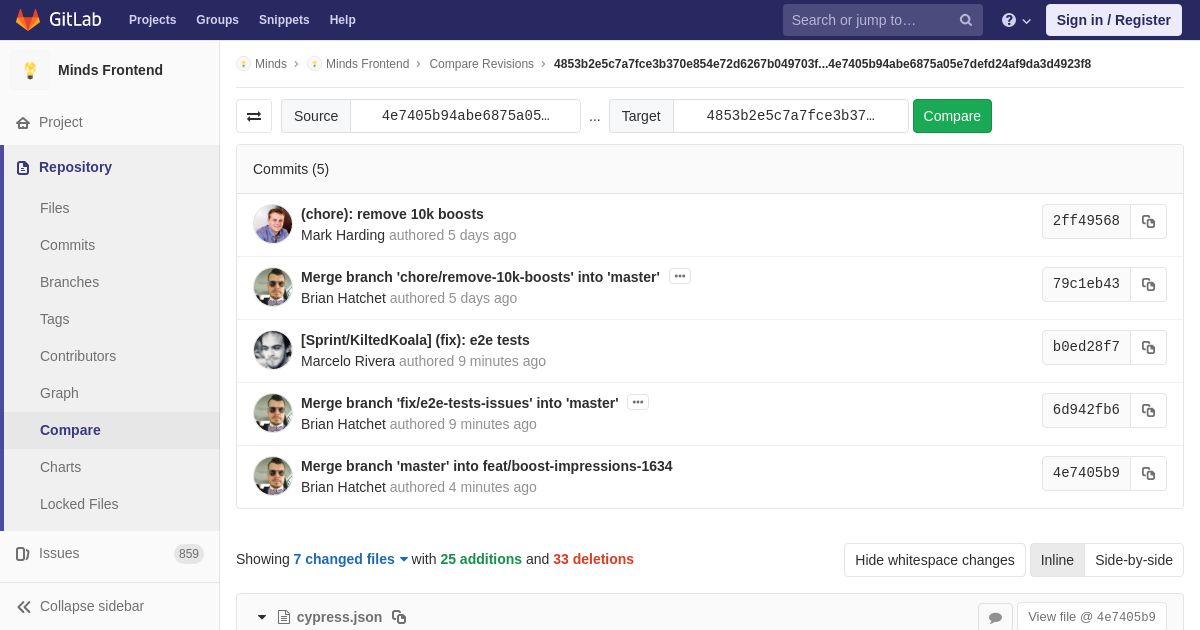Open commit '[Sprint/KiltedKoala] (fix): e2e tests'
Screen dimensions: 1200x630
tap(415, 340)
